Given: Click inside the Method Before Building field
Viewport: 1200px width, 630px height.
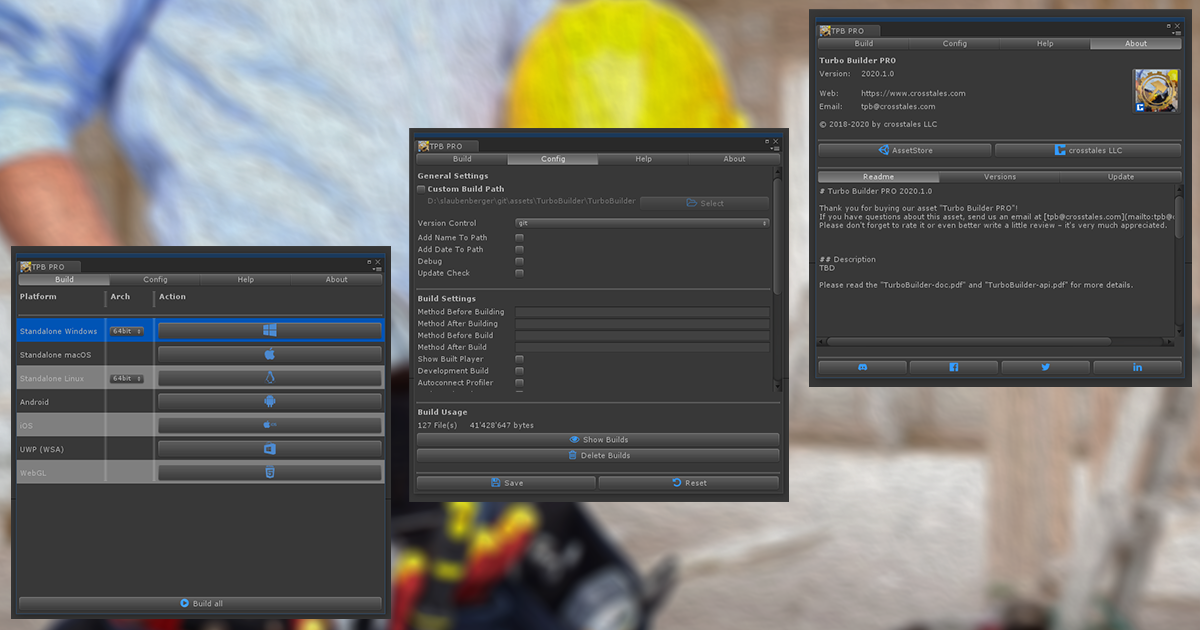Looking at the screenshot, I should tap(641, 311).
